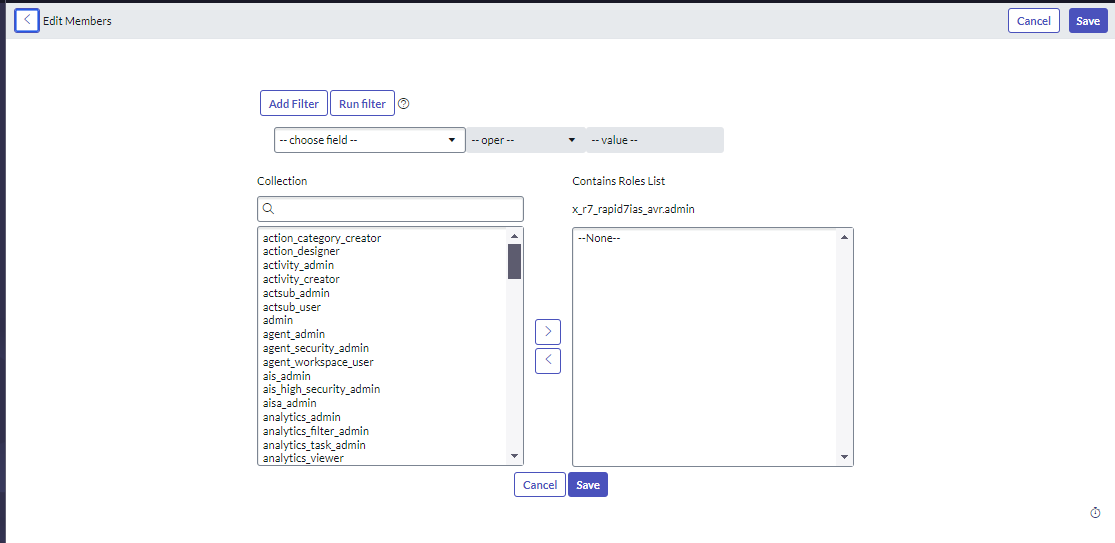Screen dimensions: 1115x543
Task: Open the oper dropdown
Action: [526, 140]
